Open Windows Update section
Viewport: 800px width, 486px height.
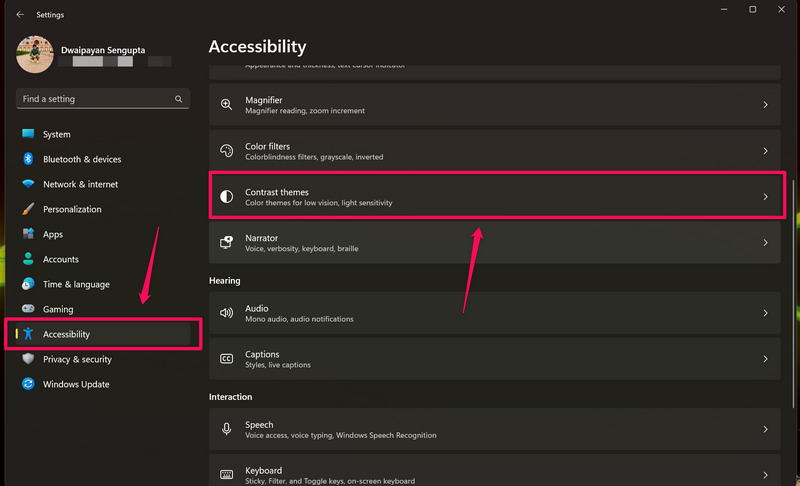(x=76, y=384)
